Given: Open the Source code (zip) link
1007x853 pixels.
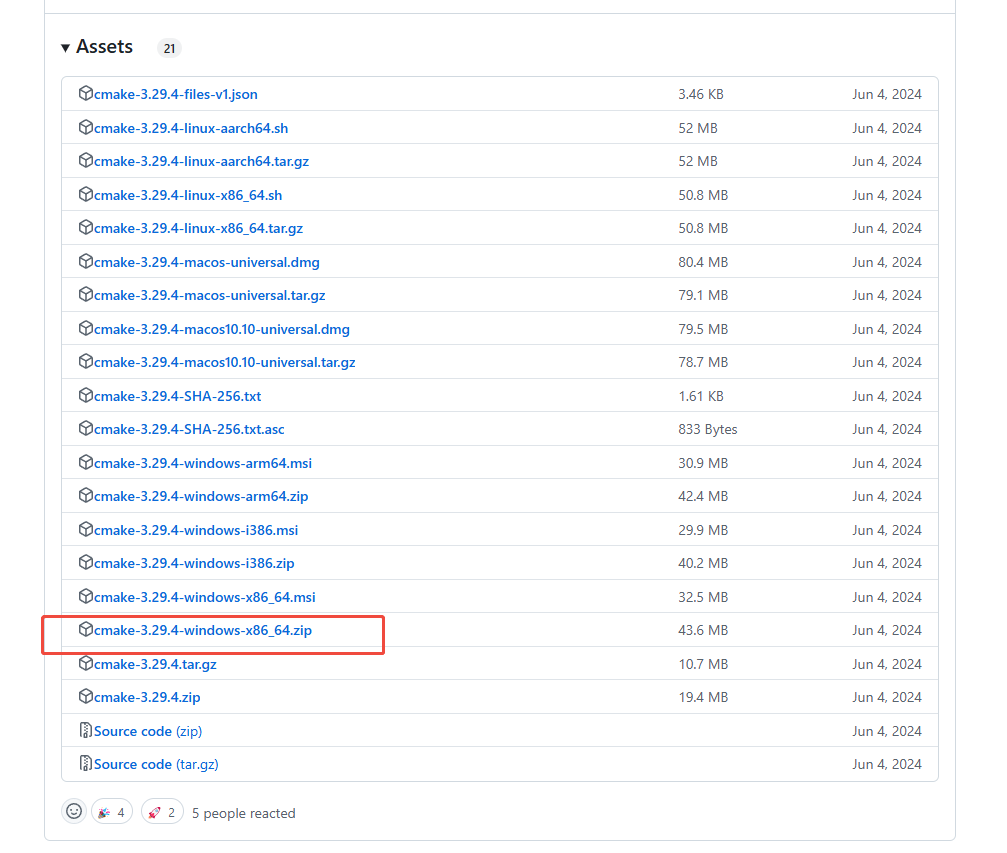Looking at the screenshot, I should pos(147,730).
